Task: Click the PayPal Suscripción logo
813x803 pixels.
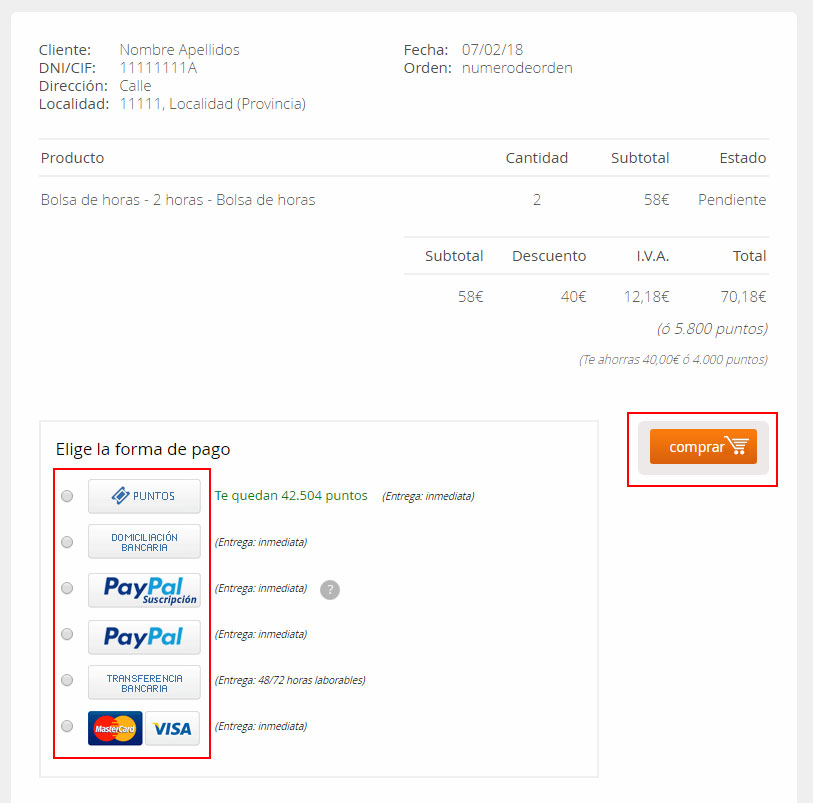Action: 144,590
